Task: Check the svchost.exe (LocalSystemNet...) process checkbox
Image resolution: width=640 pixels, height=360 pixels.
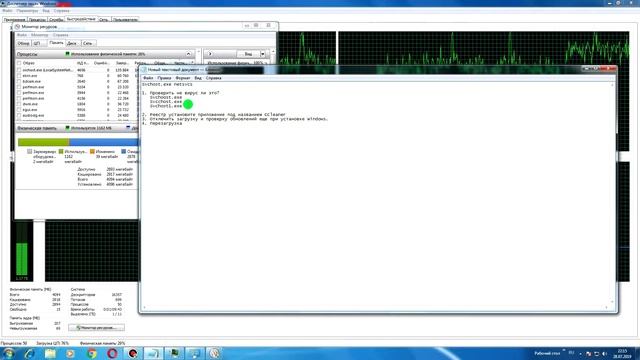Action: tap(19, 70)
